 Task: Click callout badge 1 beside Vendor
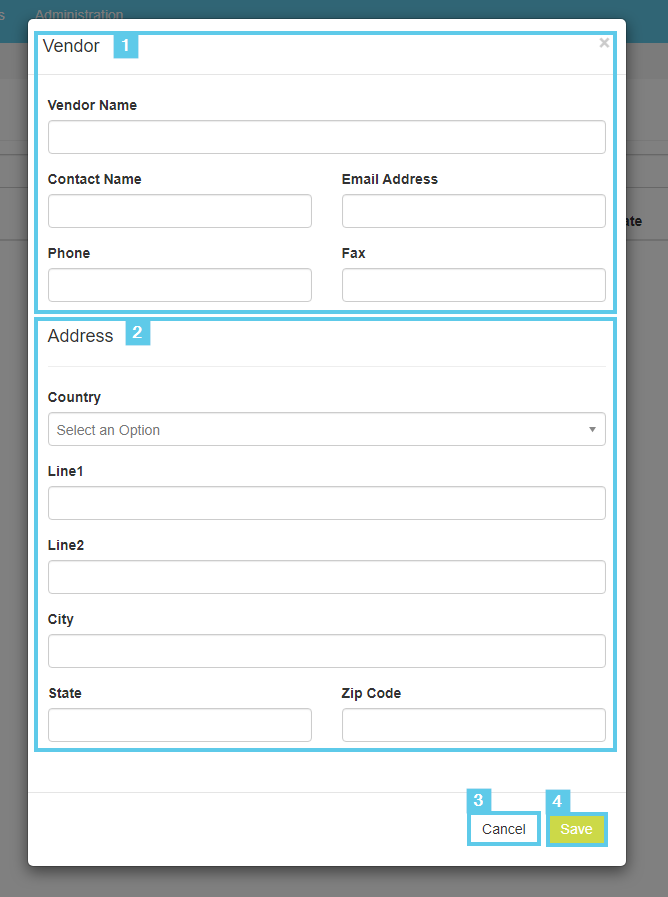(x=125, y=46)
